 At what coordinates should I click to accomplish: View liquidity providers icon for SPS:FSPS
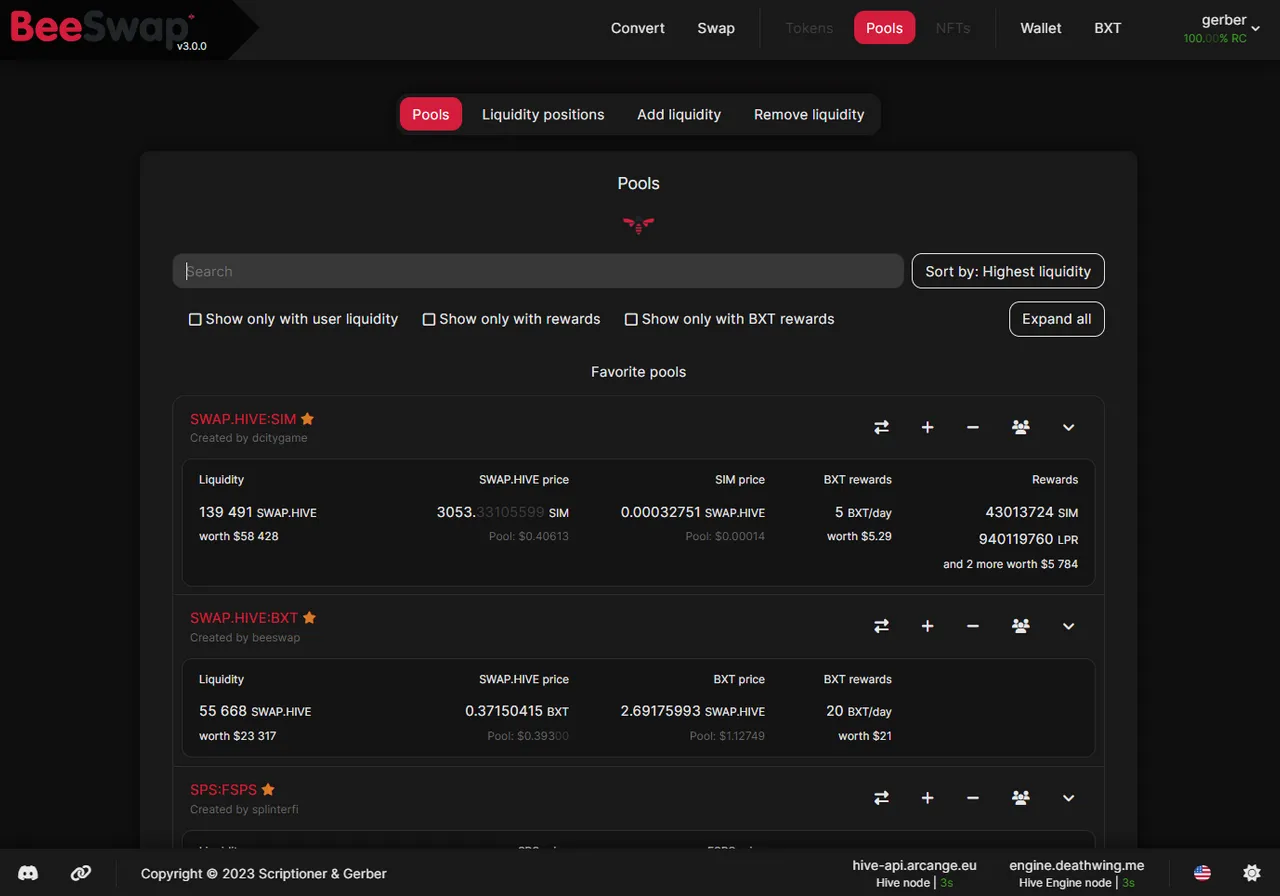(x=1021, y=798)
